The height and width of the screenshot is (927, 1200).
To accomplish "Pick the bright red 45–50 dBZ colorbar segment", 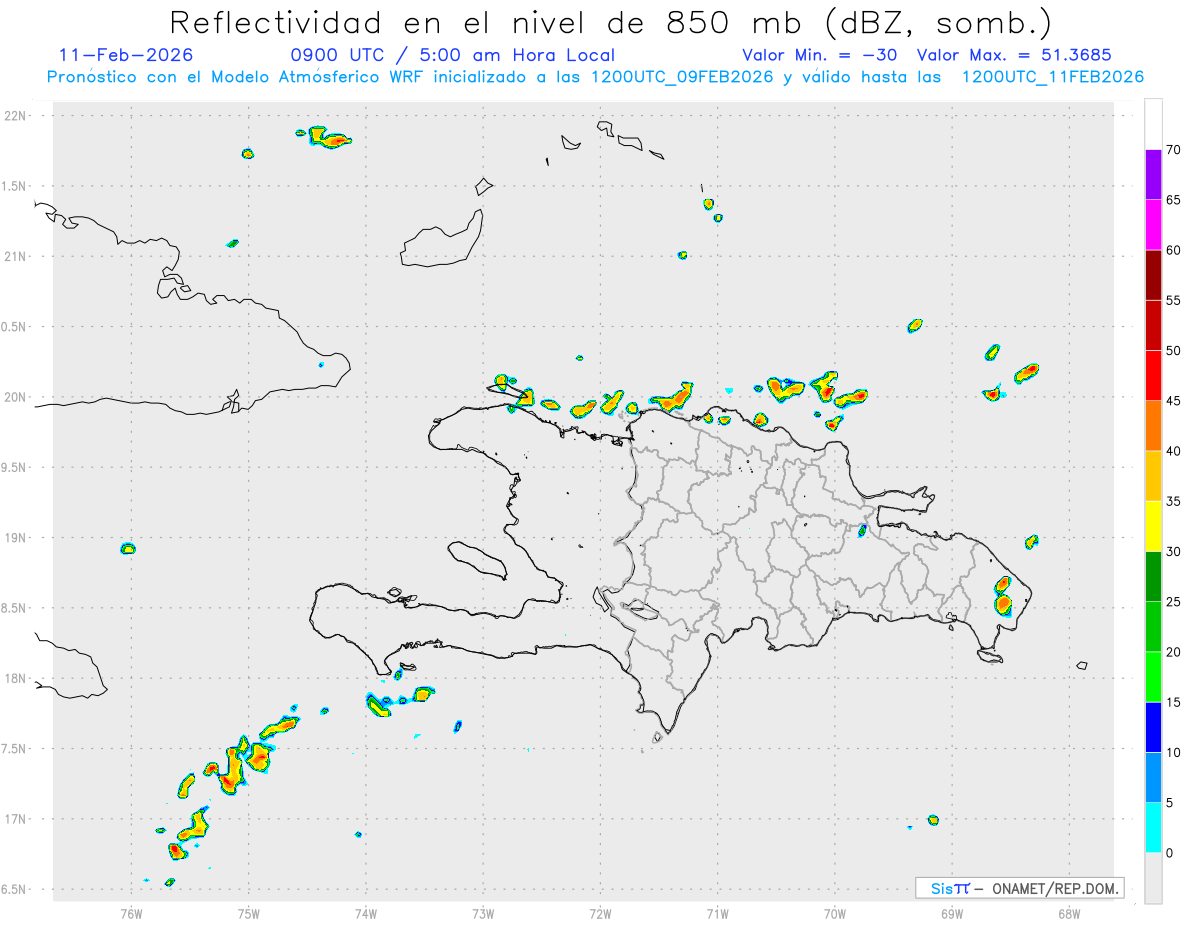I will point(1153,375).
